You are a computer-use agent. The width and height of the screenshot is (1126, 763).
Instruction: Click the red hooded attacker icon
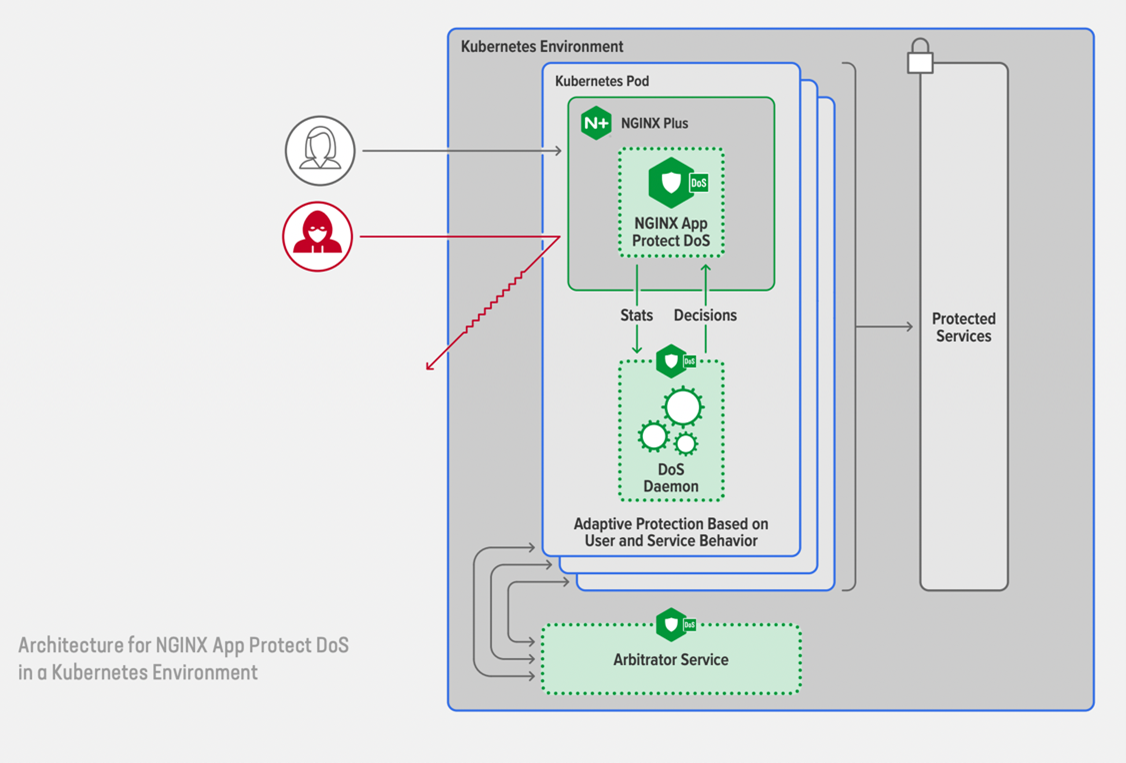click(317, 236)
